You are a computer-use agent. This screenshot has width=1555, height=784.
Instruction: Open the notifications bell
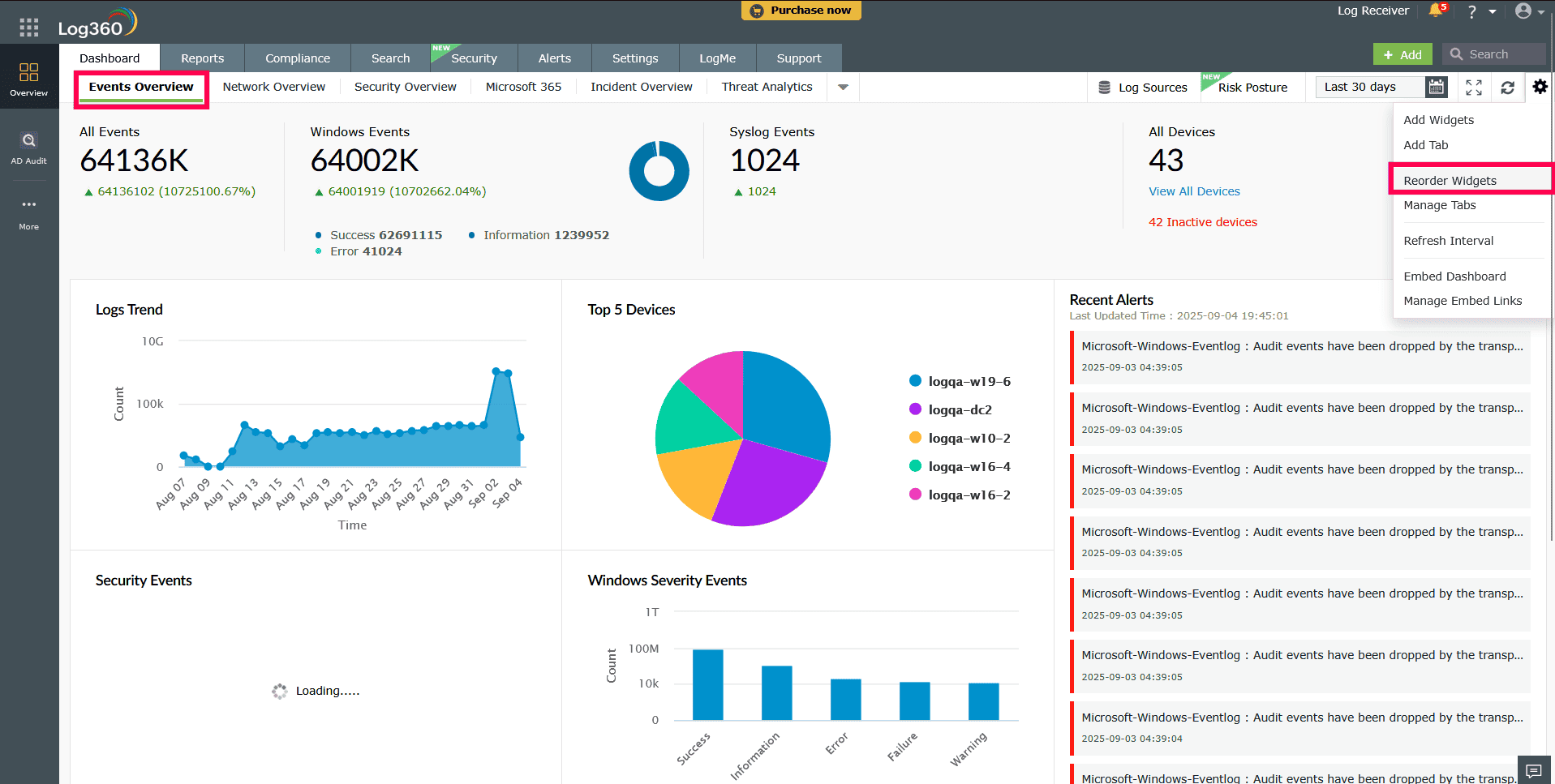pos(1434,11)
